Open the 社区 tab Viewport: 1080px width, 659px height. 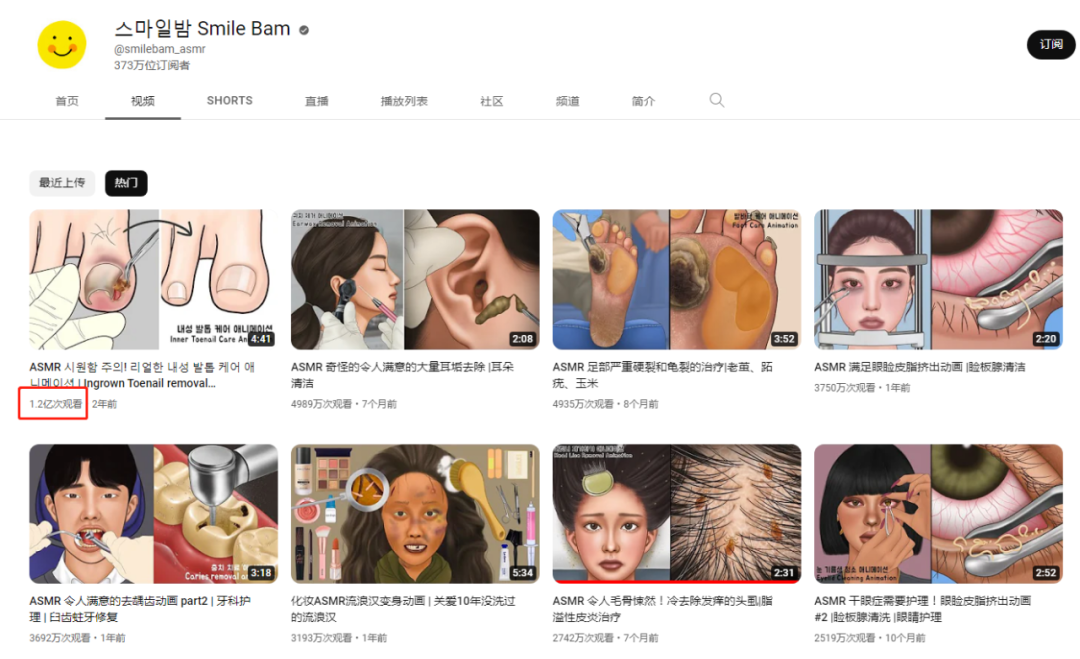492,101
